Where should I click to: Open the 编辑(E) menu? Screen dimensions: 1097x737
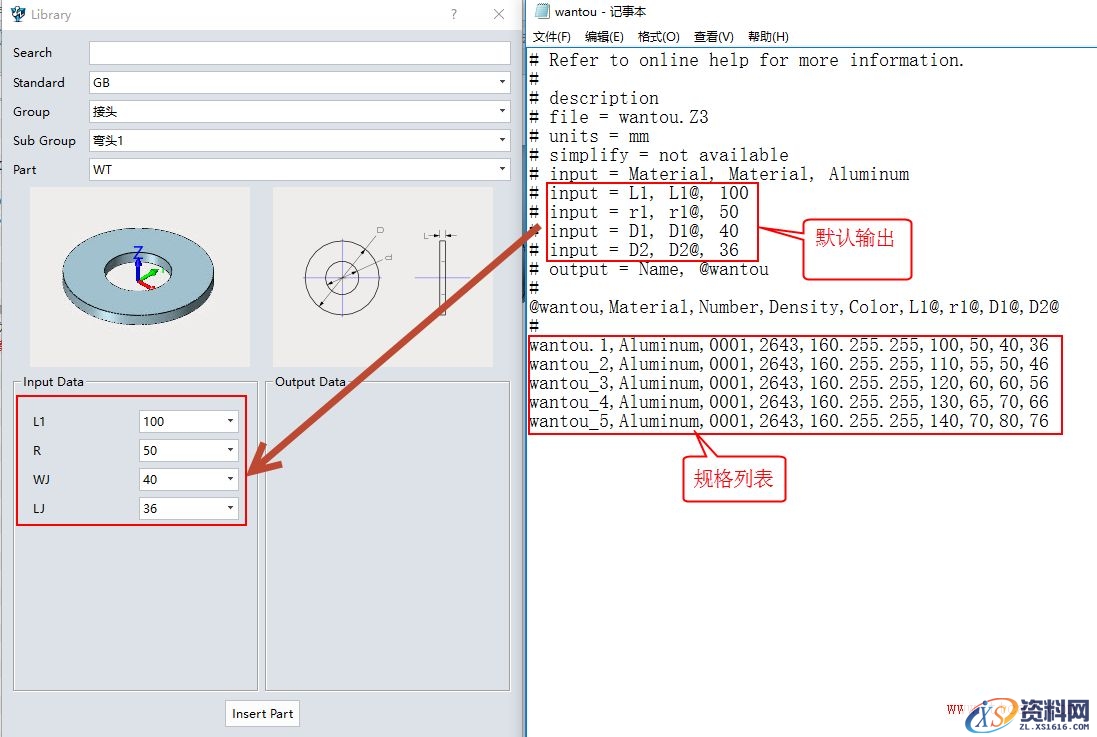click(x=604, y=37)
